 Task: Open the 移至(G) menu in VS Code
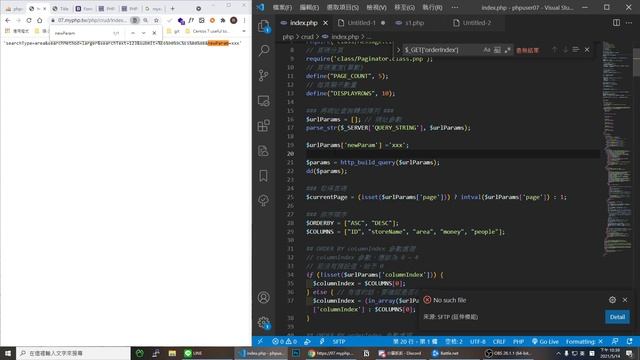click(404, 7)
